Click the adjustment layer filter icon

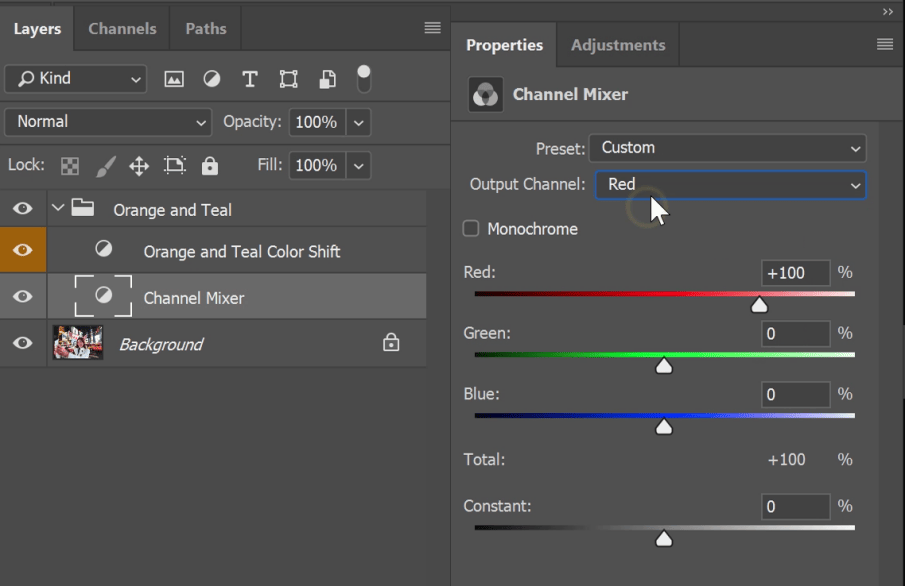coord(212,79)
